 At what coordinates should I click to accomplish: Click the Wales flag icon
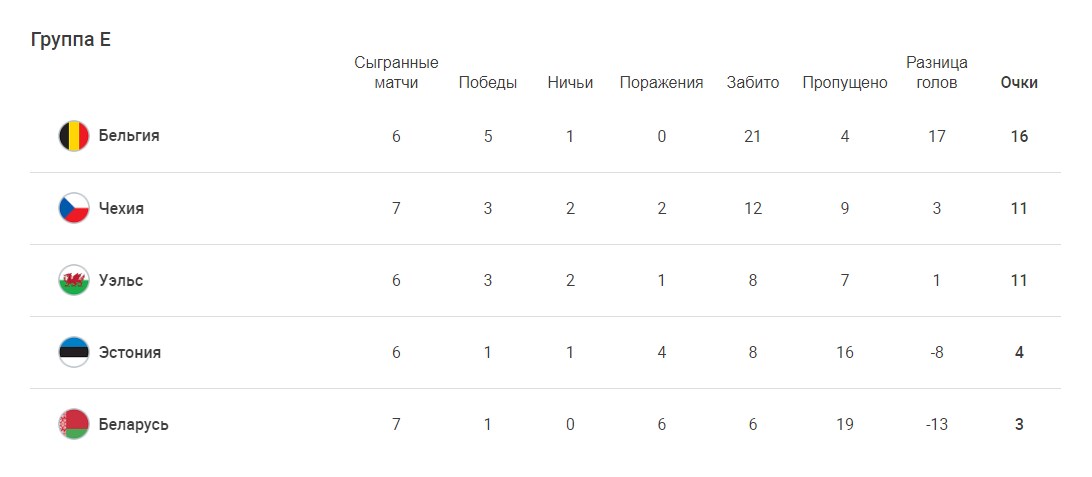[74, 280]
